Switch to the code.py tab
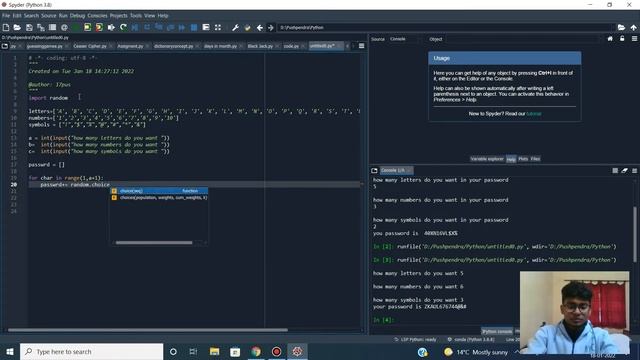The height and width of the screenshot is (360, 640). pyautogui.click(x=291, y=46)
